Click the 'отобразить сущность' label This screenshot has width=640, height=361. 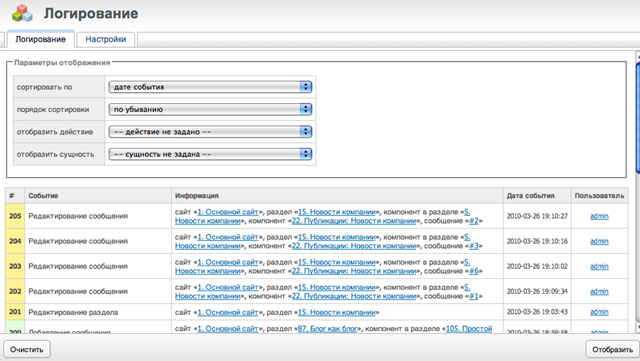click(56, 154)
